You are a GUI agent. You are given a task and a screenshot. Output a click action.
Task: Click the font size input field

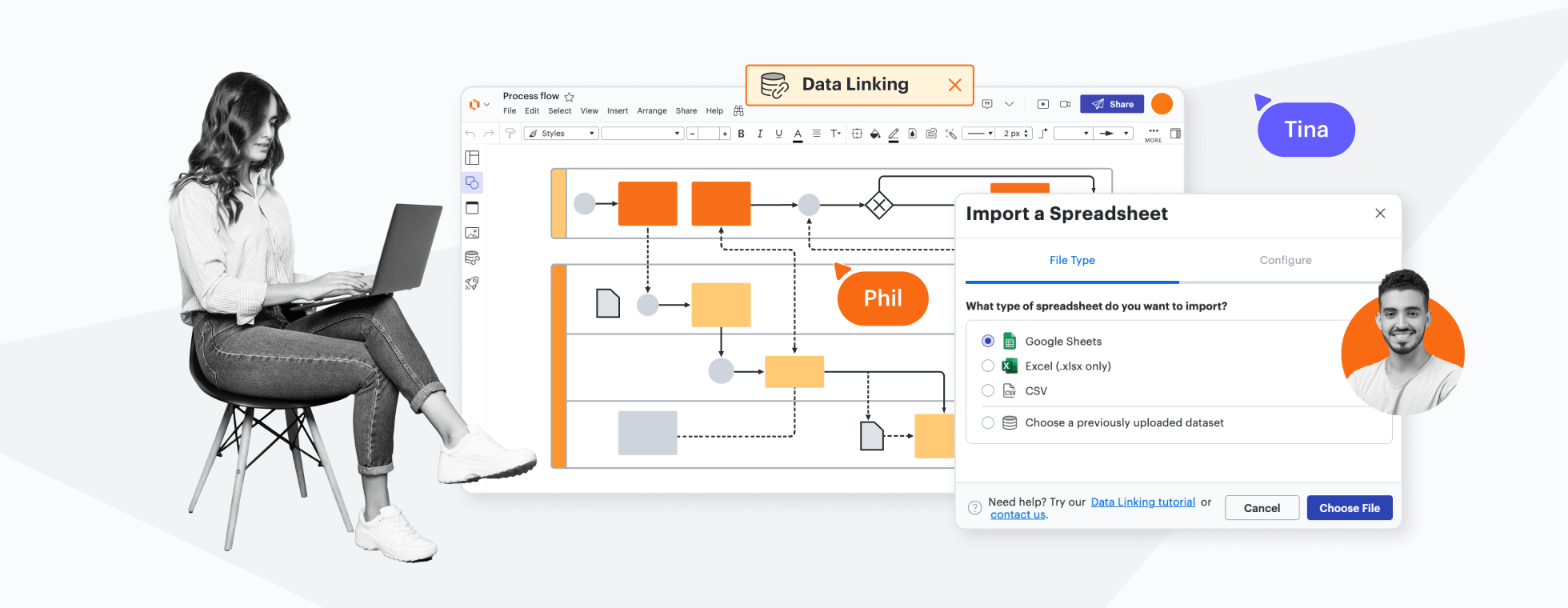[708, 134]
